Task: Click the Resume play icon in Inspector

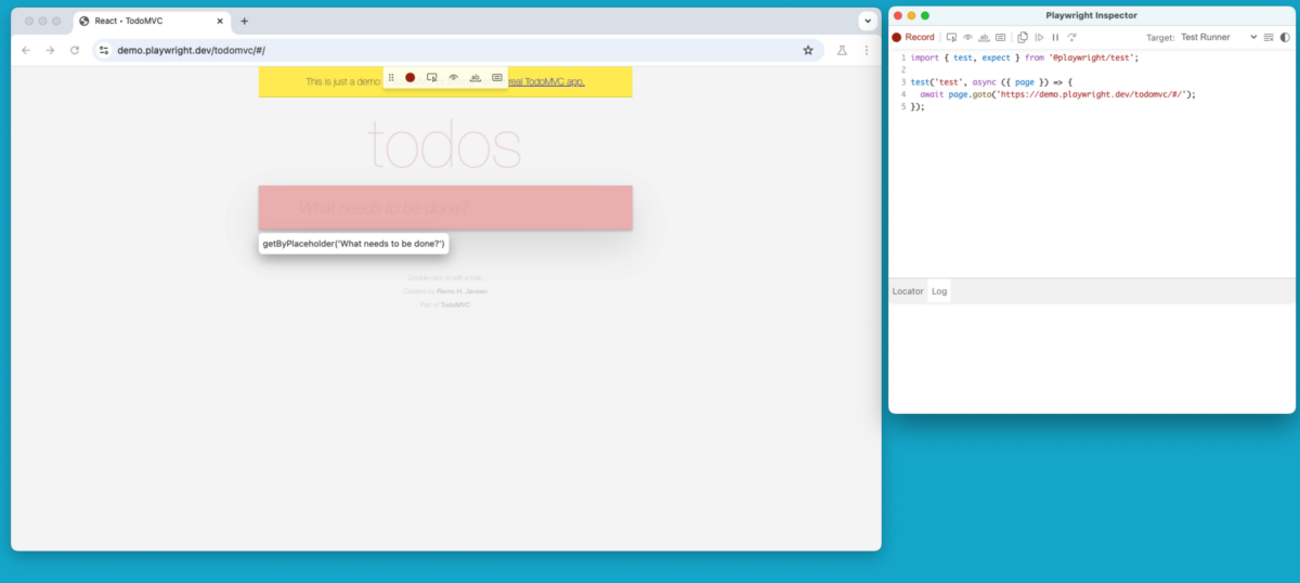Action: 1039,37
